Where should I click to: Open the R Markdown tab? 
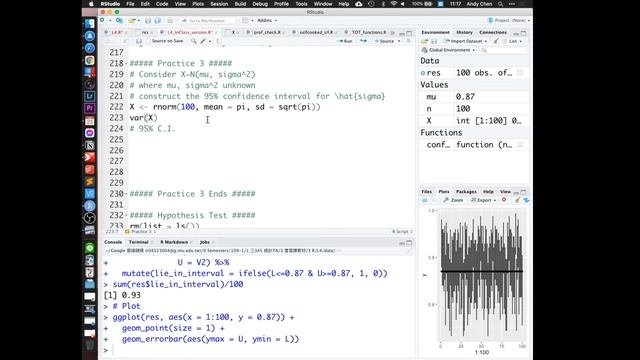tap(174, 242)
